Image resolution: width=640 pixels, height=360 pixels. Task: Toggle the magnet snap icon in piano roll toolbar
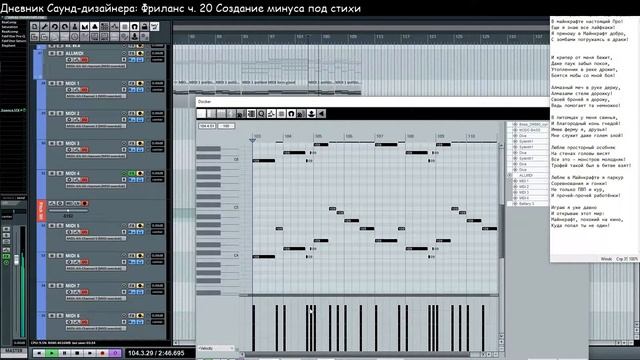(x=291, y=113)
